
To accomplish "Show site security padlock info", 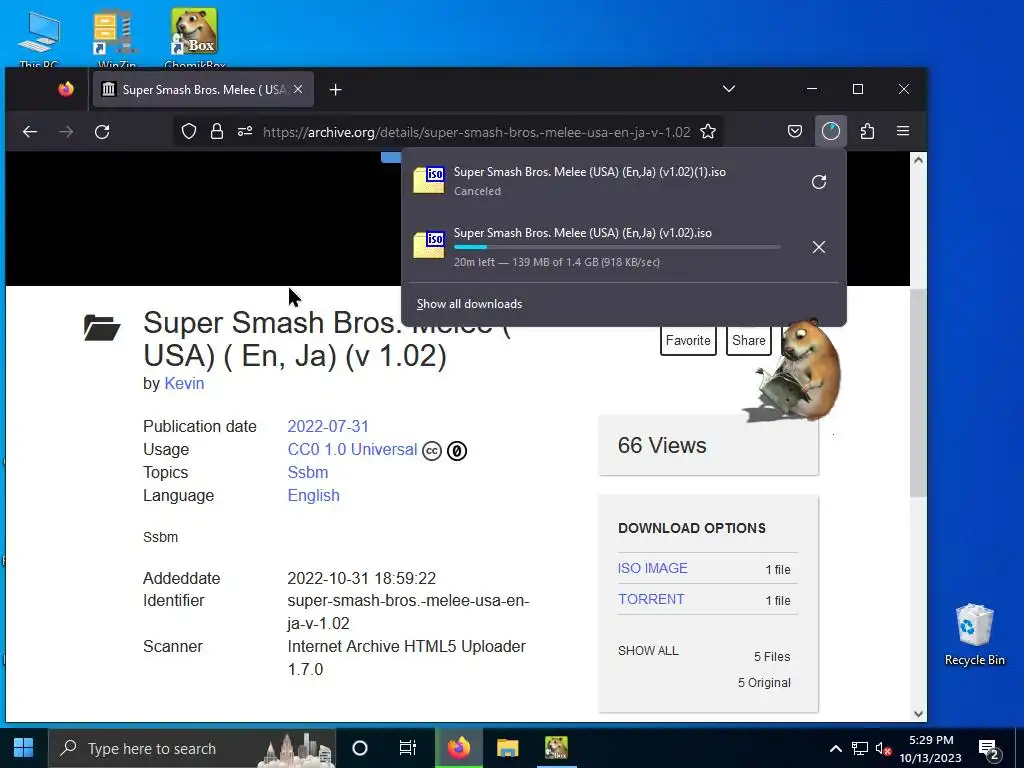I will (x=217, y=132).
